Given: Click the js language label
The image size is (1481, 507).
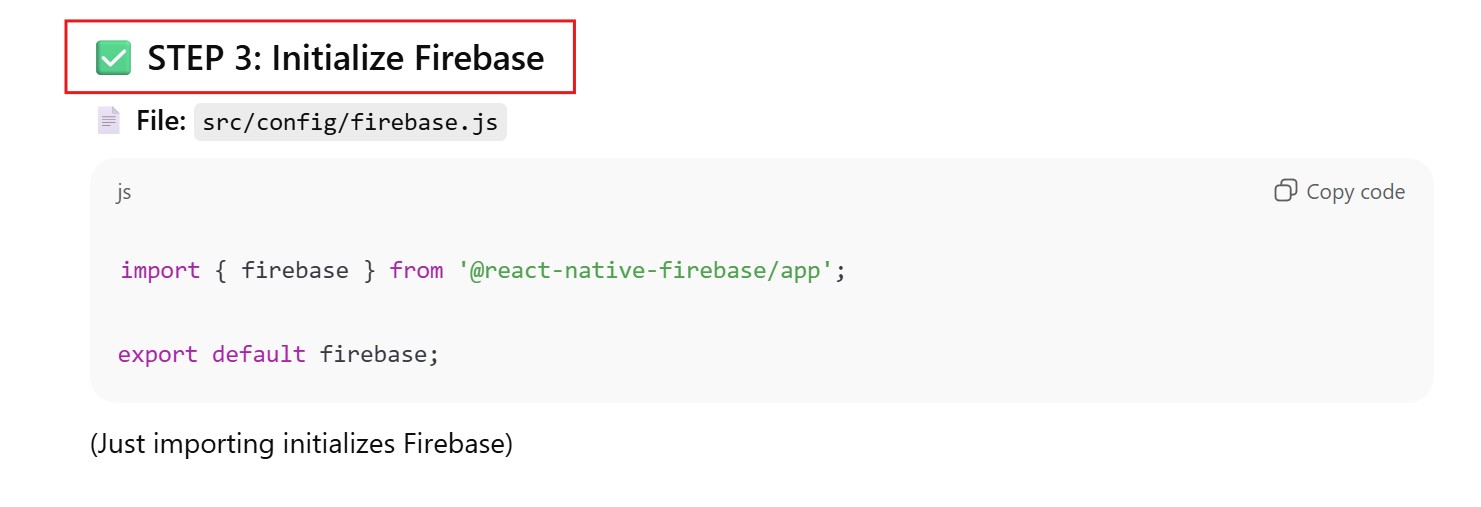Looking at the screenshot, I should click(123, 192).
